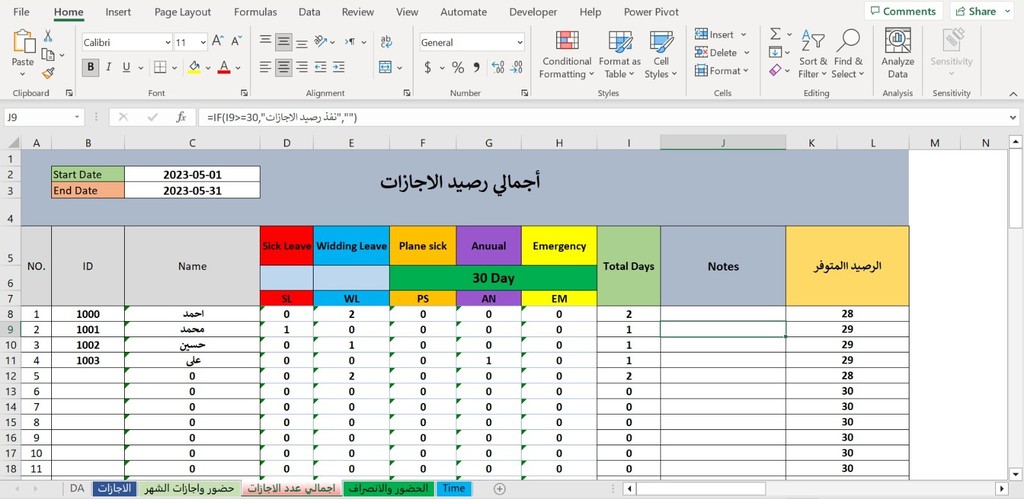
Task: Click the Orientation text angle icon
Action: [320, 41]
